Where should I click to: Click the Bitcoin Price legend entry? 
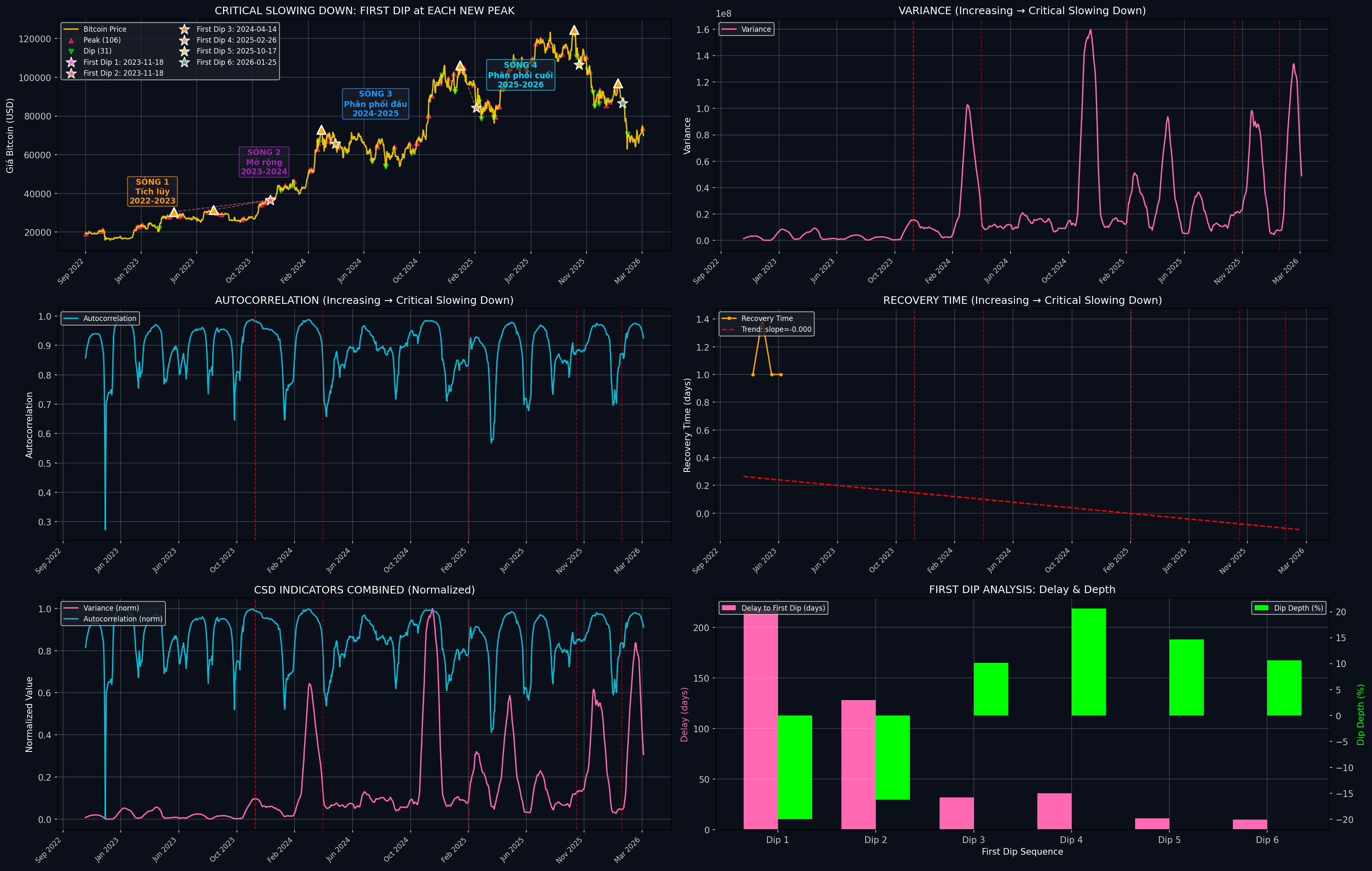click(x=105, y=29)
